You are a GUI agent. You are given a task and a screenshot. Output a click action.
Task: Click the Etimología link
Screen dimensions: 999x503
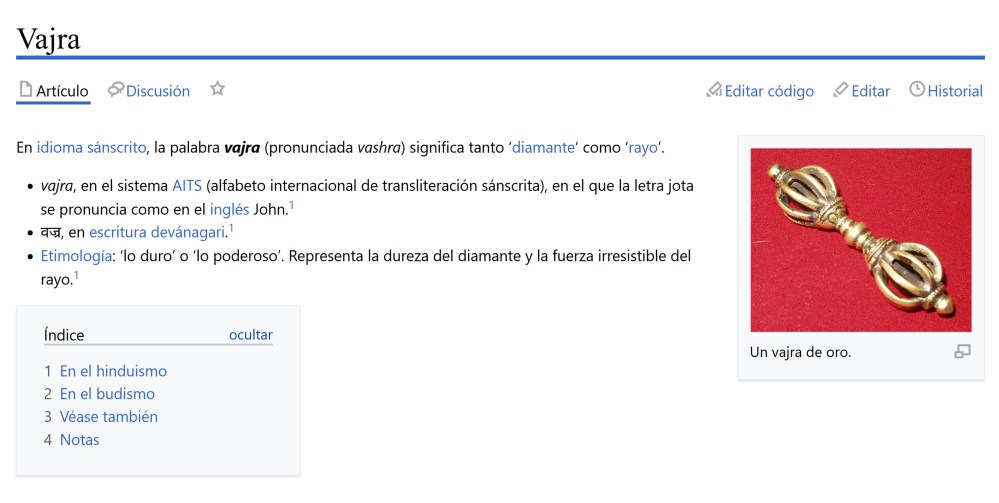[x=76, y=257]
